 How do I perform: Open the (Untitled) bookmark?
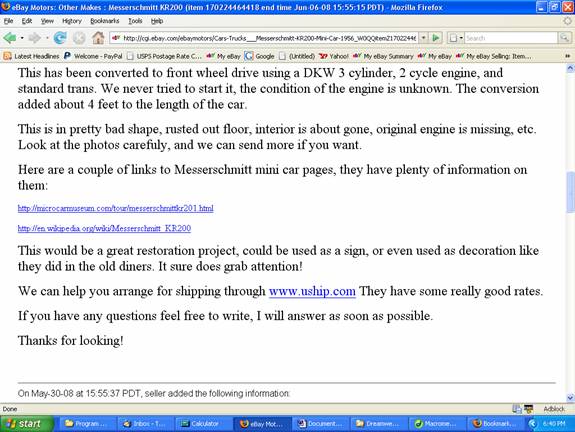[x=297, y=56]
